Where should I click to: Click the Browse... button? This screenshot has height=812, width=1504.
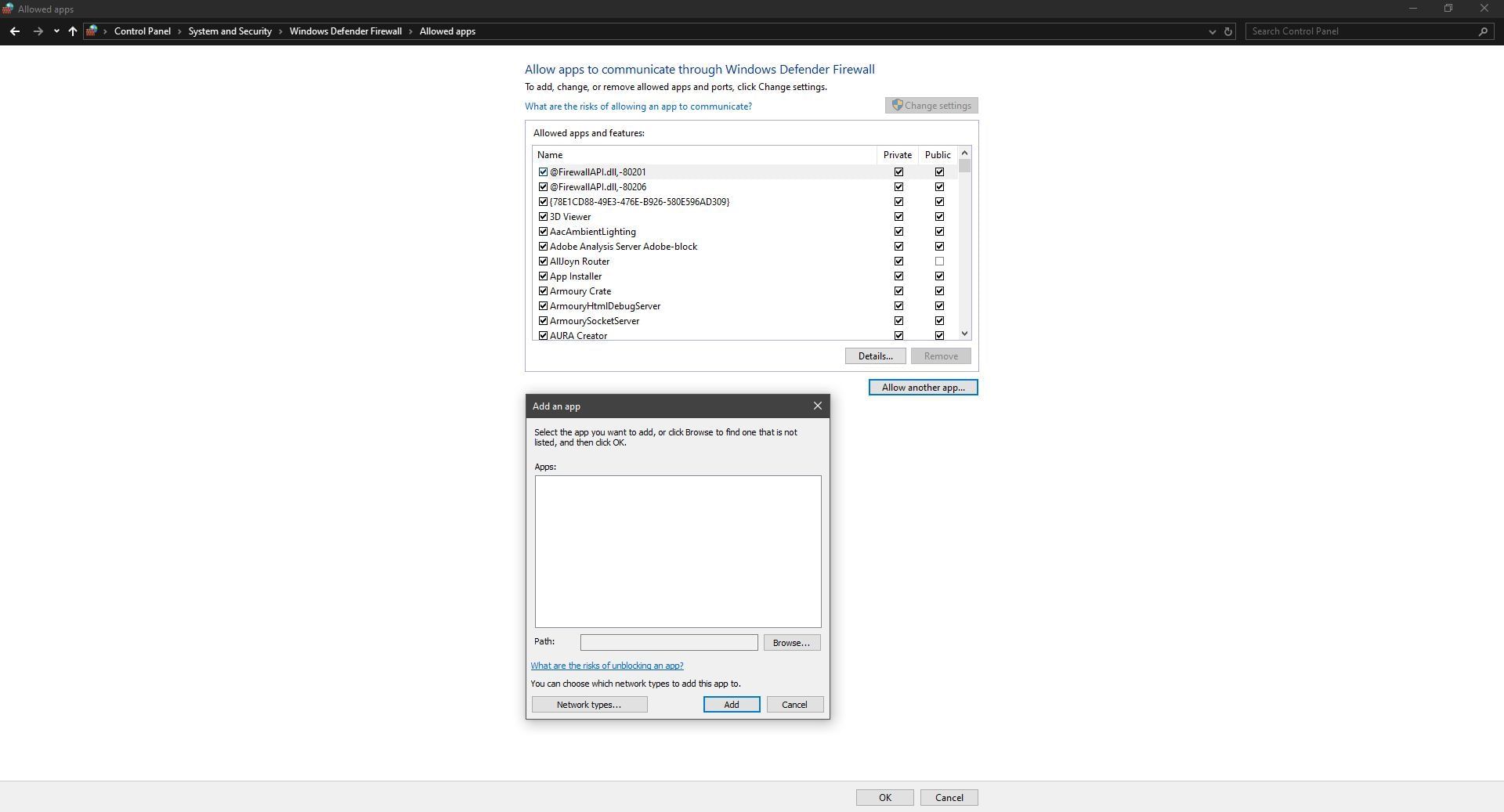[x=791, y=643]
